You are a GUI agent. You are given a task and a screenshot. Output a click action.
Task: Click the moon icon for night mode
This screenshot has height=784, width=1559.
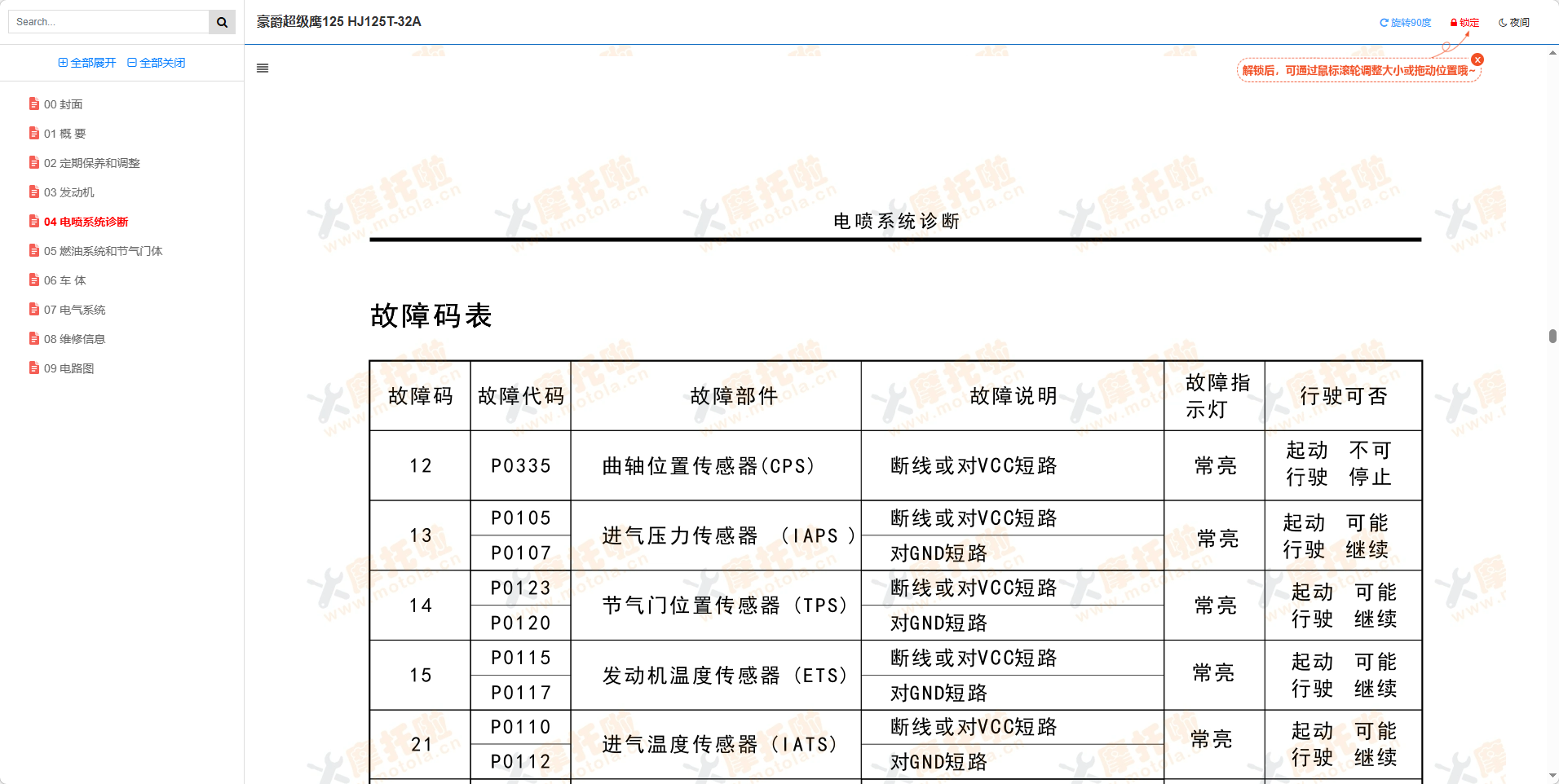coord(1502,22)
